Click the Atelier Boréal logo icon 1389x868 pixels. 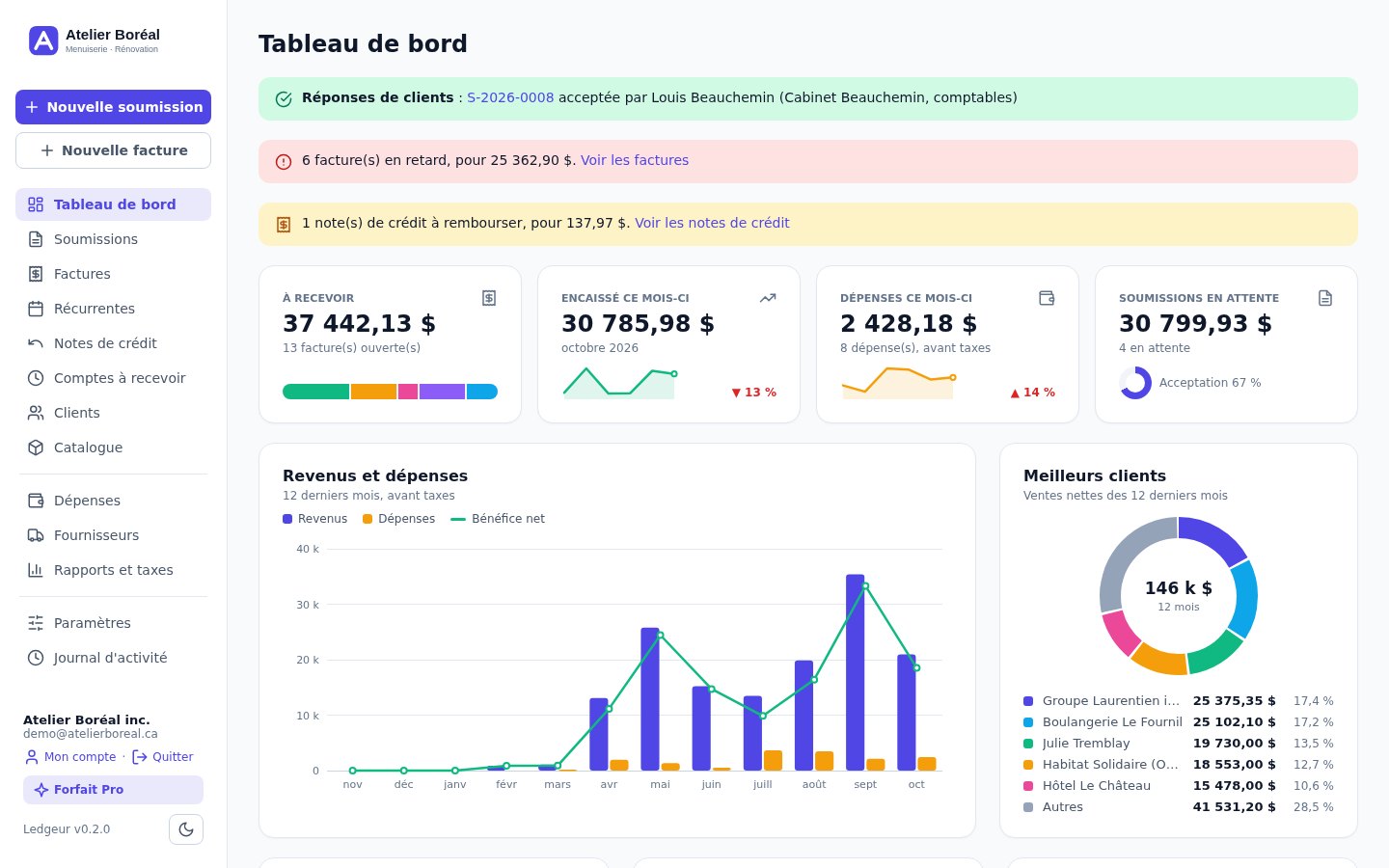point(43,41)
